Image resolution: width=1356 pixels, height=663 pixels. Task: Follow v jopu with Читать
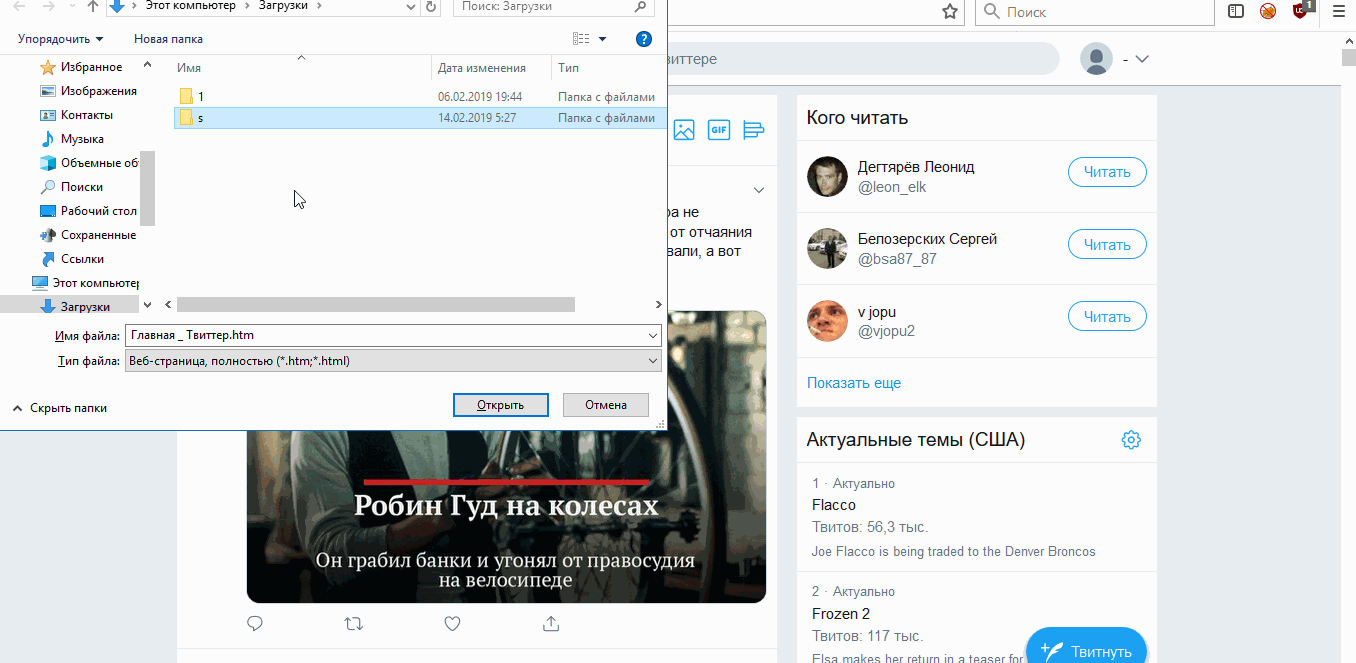1107,317
